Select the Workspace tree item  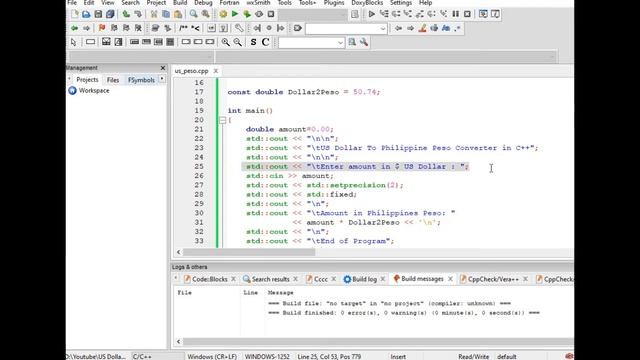click(94, 91)
